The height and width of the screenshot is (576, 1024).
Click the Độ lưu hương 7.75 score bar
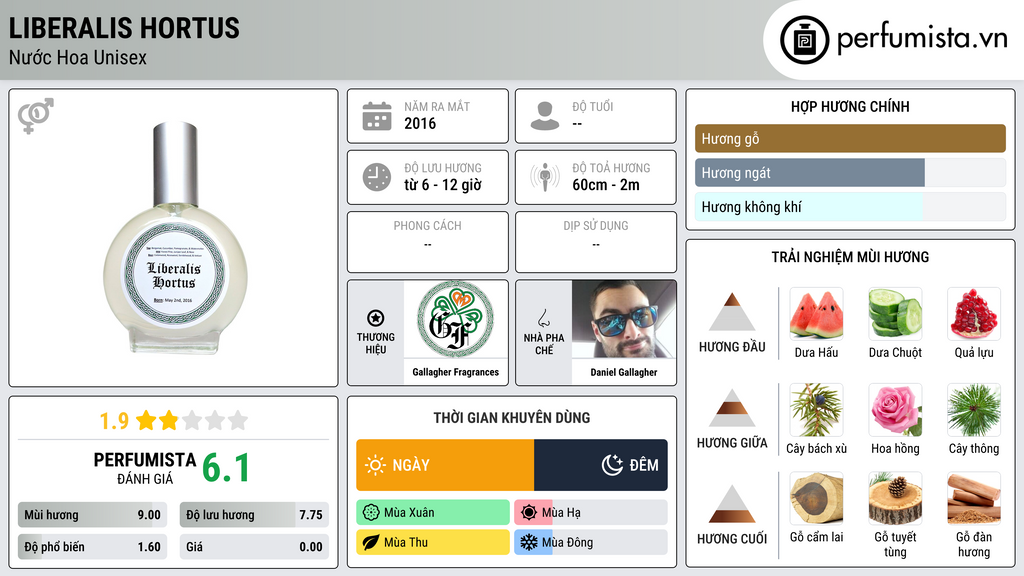254,515
